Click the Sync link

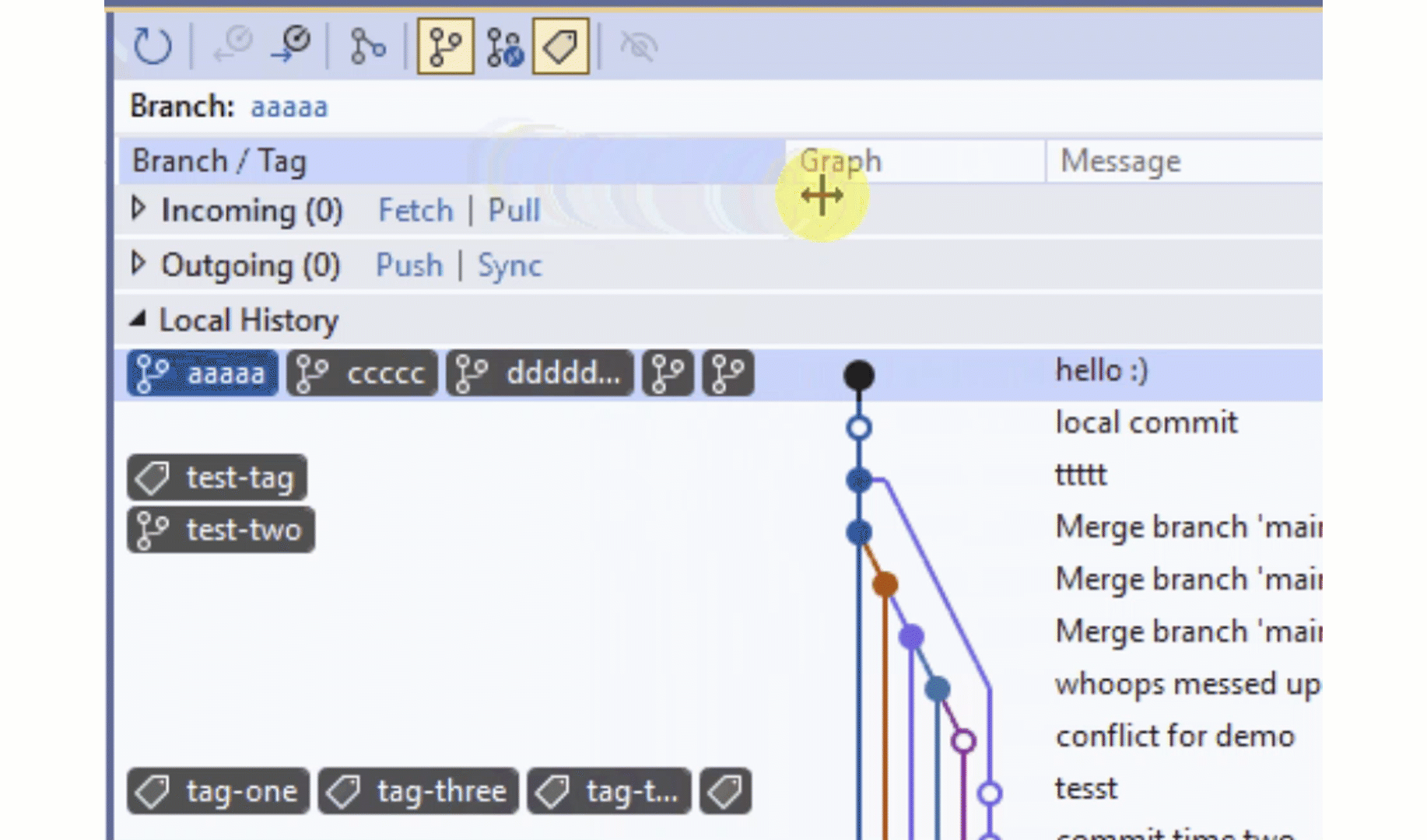pyautogui.click(x=509, y=265)
